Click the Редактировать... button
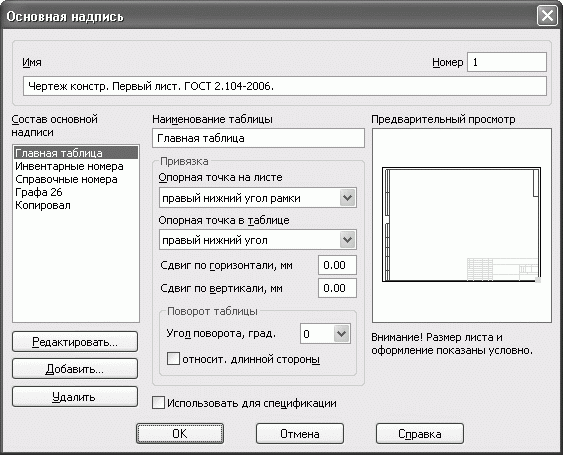Image resolution: width=563 pixels, height=455 pixels. click(x=75, y=342)
